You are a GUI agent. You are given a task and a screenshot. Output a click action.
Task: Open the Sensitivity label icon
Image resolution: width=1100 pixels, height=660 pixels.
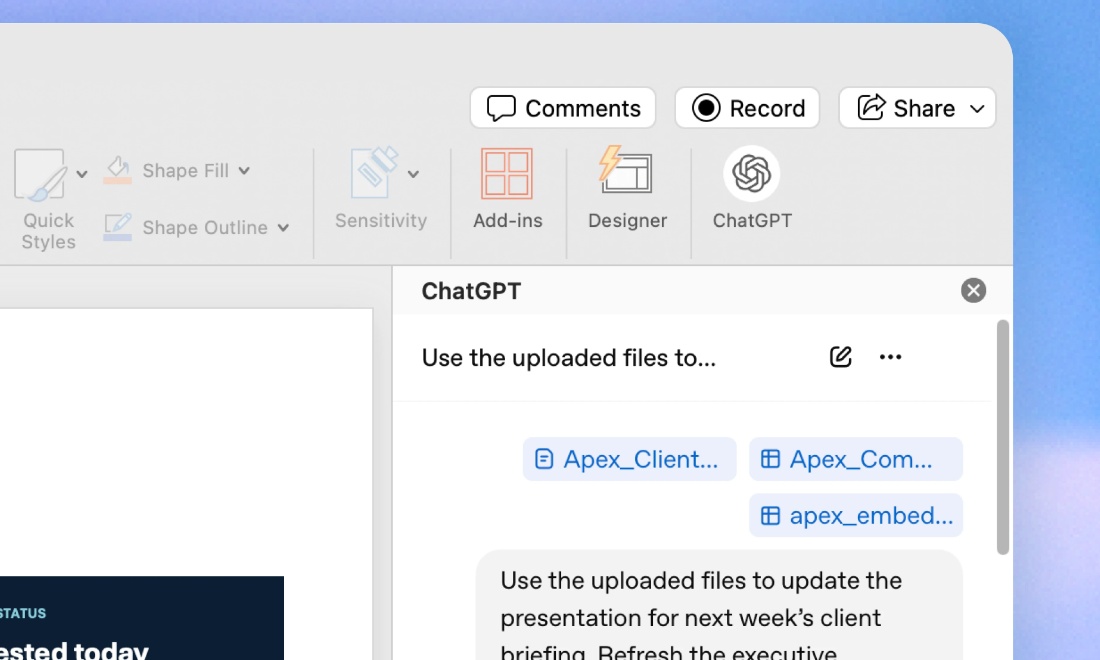point(374,173)
